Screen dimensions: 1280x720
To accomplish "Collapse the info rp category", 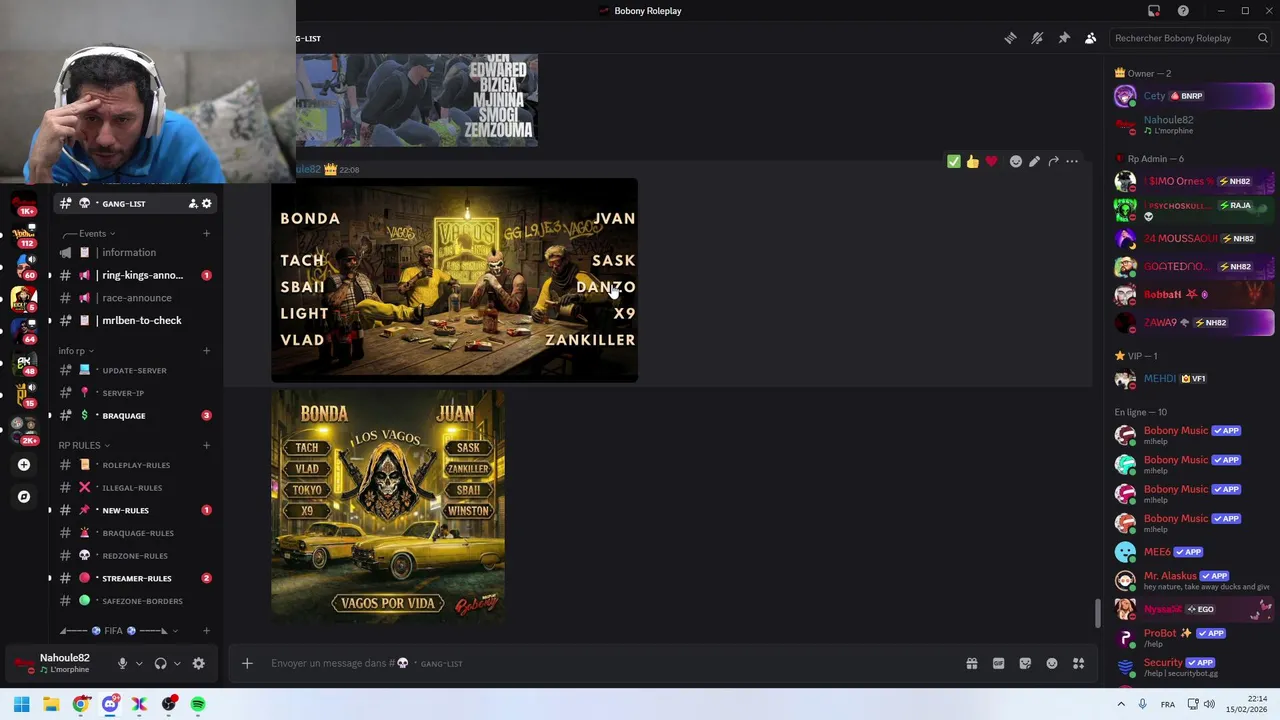I will pyautogui.click(x=76, y=351).
